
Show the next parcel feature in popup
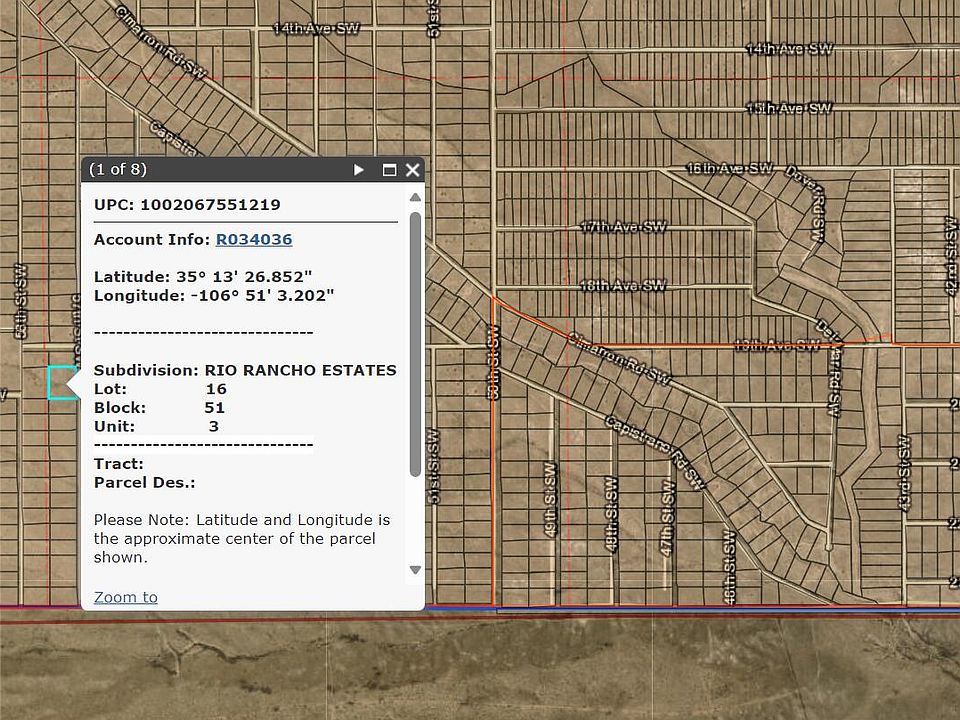(359, 170)
